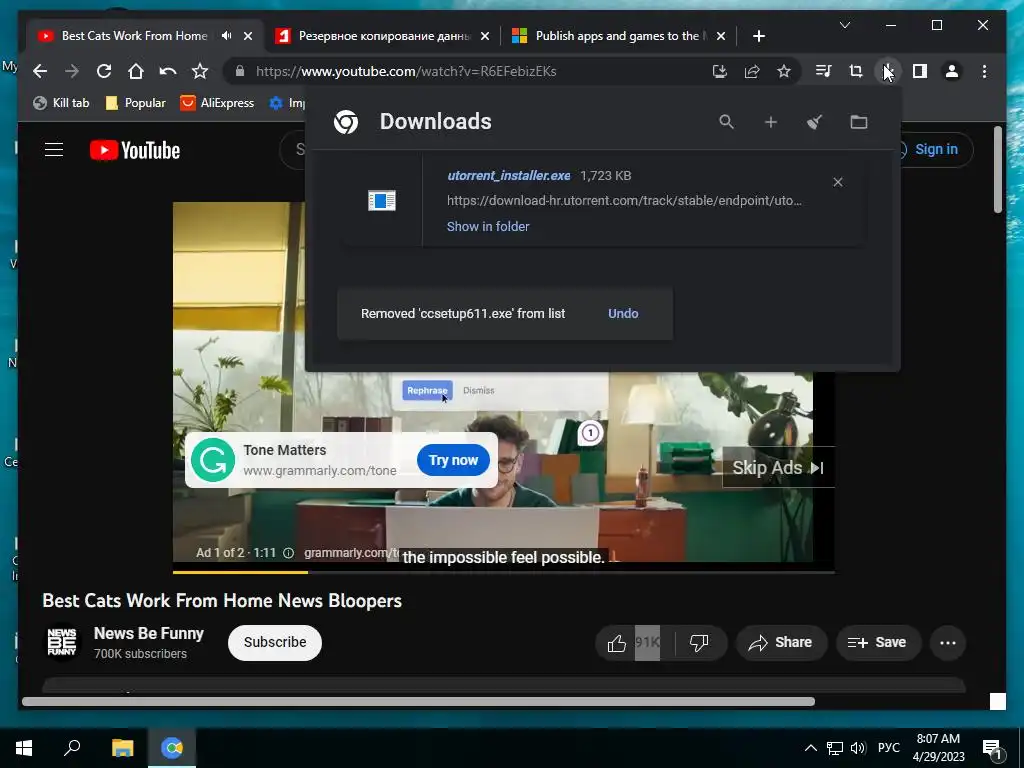Click the install page icon in address bar
The height and width of the screenshot is (768, 1024).
click(720, 71)
